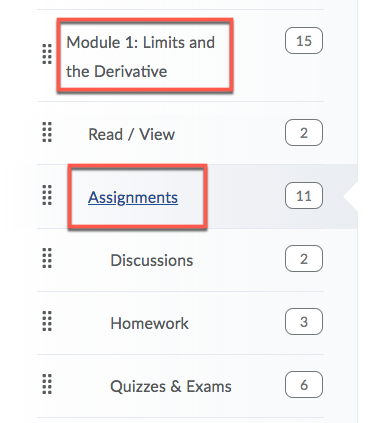Click the 6 badge for Quizzes & Exams
The image size is (387, 423).
point(304,385)
